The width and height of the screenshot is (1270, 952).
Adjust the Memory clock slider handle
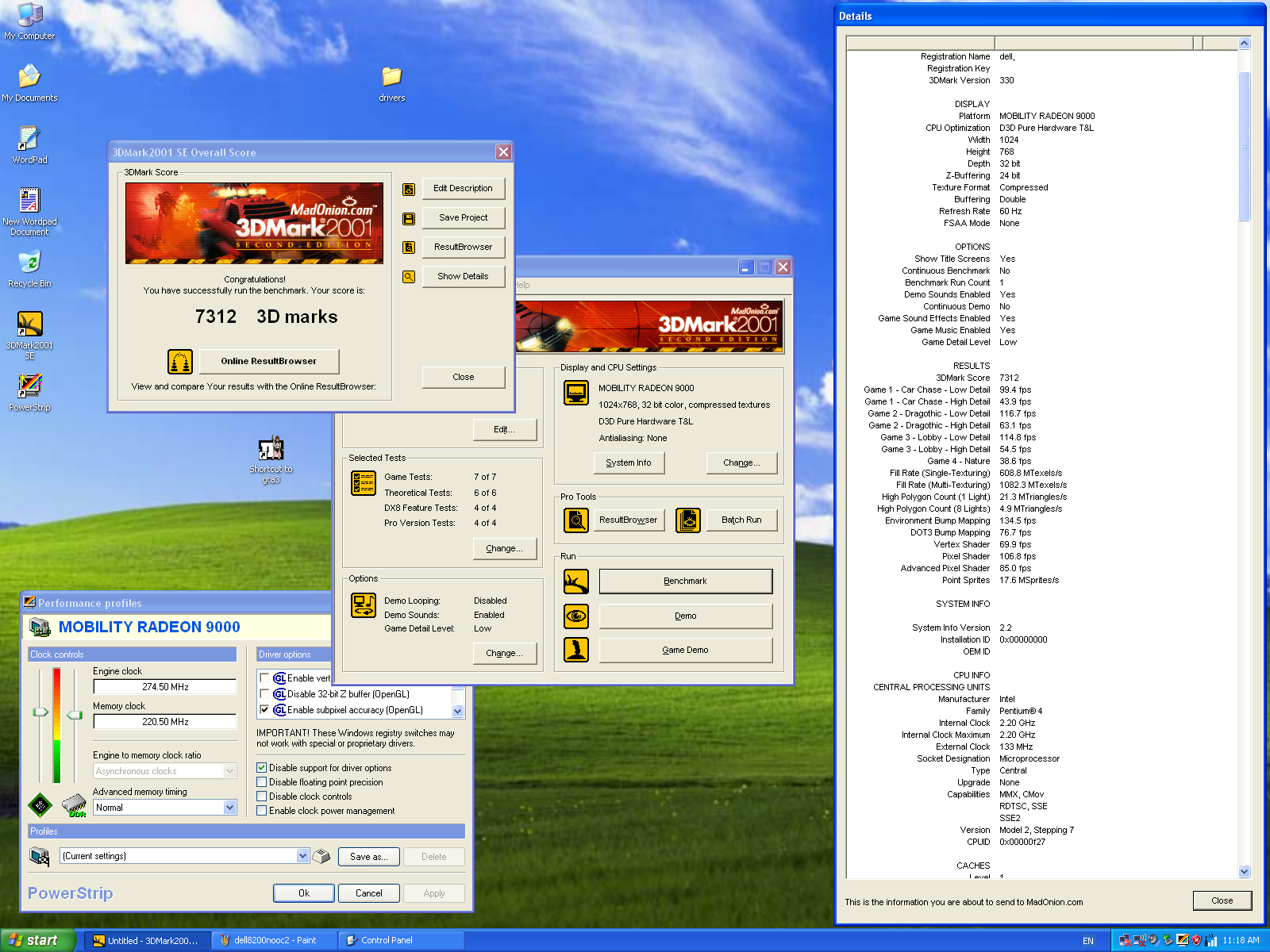tap(75, 716)
